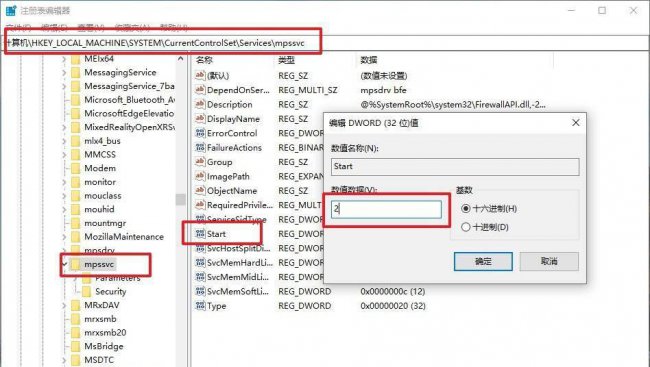Click the string icon beside DependOnSer... value
This screenshot has width=650, height=367.
[x=200, y=90]
